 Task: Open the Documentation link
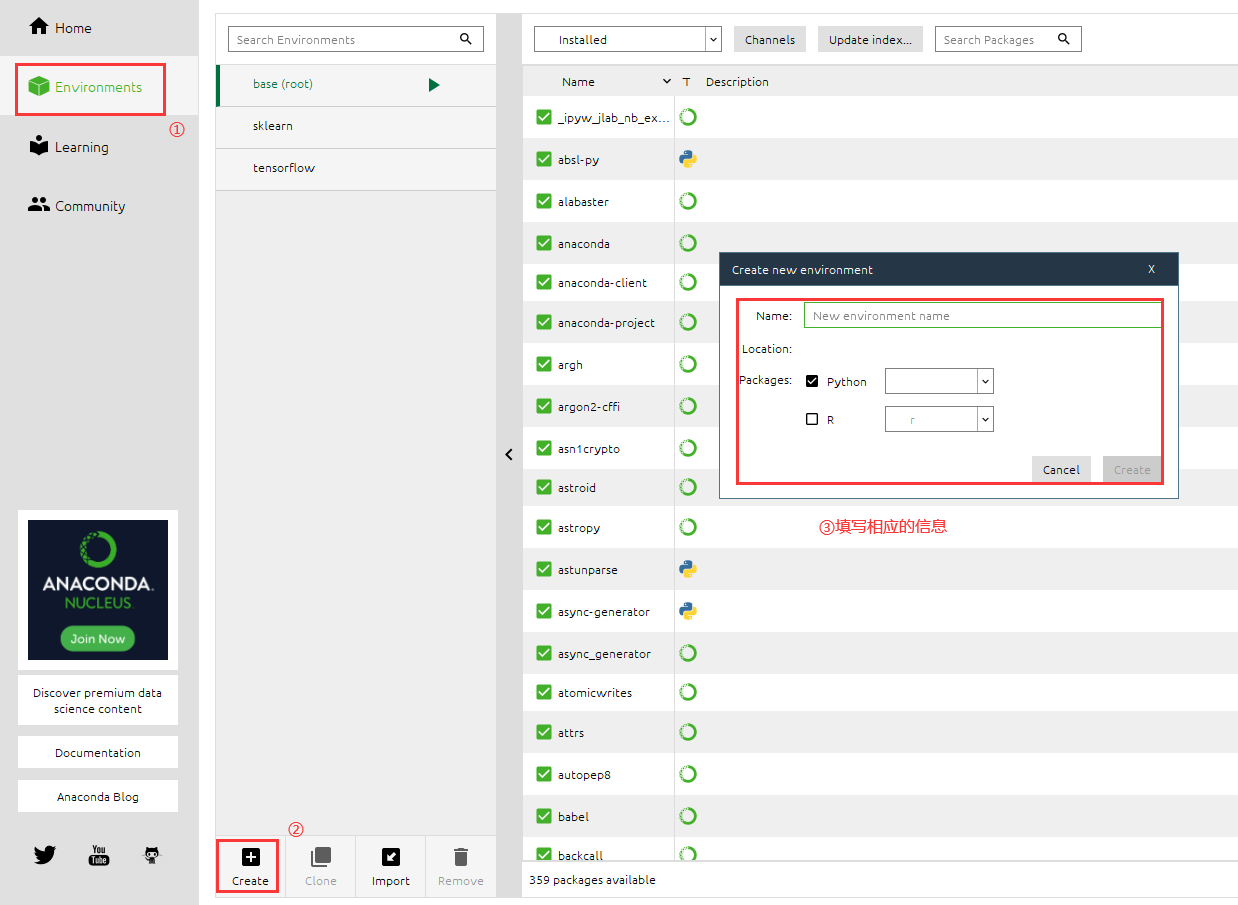tap(98, 753)
